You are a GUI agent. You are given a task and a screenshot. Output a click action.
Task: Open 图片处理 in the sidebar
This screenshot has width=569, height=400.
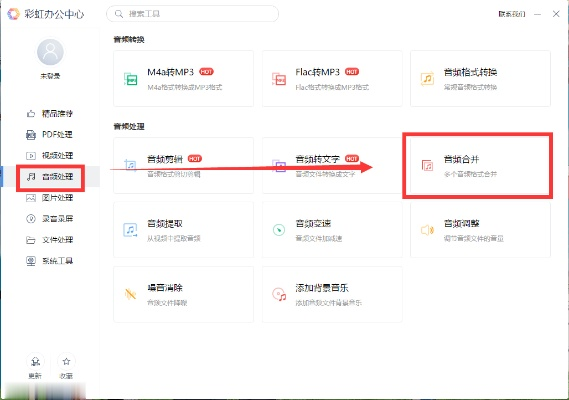(50, 198)
